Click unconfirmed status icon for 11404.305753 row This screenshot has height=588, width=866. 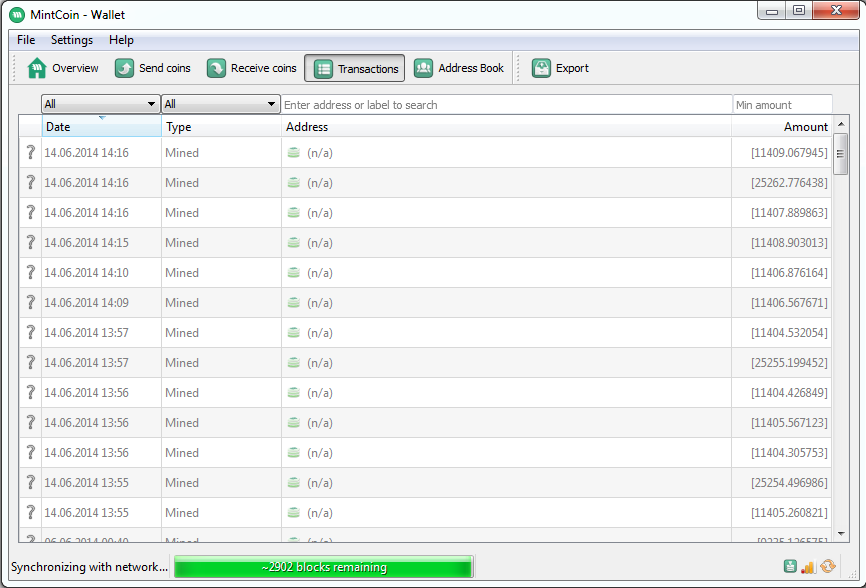(x=31, y=452)
